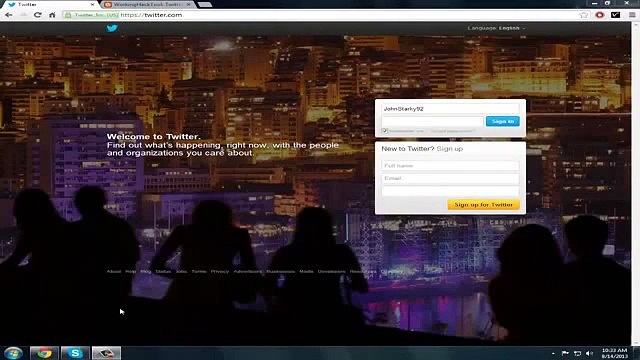Open the Blog footer link
The image size is (640, 360).
coord(146,271)
